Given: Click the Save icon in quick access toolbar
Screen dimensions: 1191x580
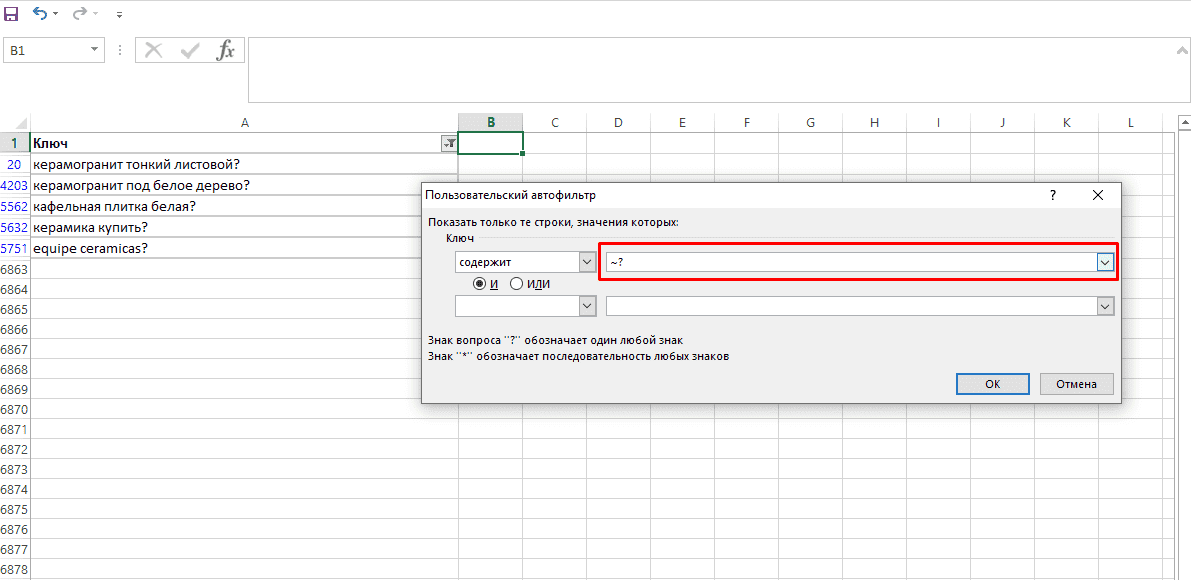Looking at the screenshot, I should point(11,14).
